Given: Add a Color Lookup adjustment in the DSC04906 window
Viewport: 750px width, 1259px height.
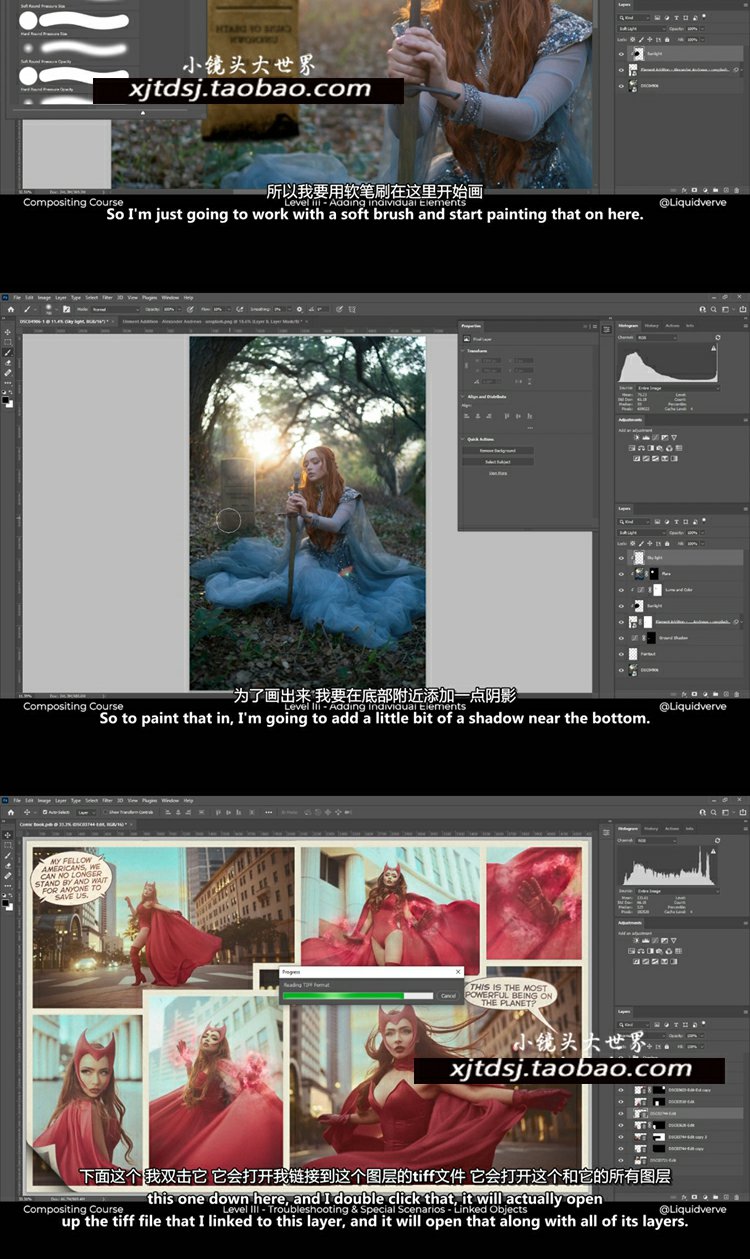Looking at the screenshot, I should (x=679, y=448).
